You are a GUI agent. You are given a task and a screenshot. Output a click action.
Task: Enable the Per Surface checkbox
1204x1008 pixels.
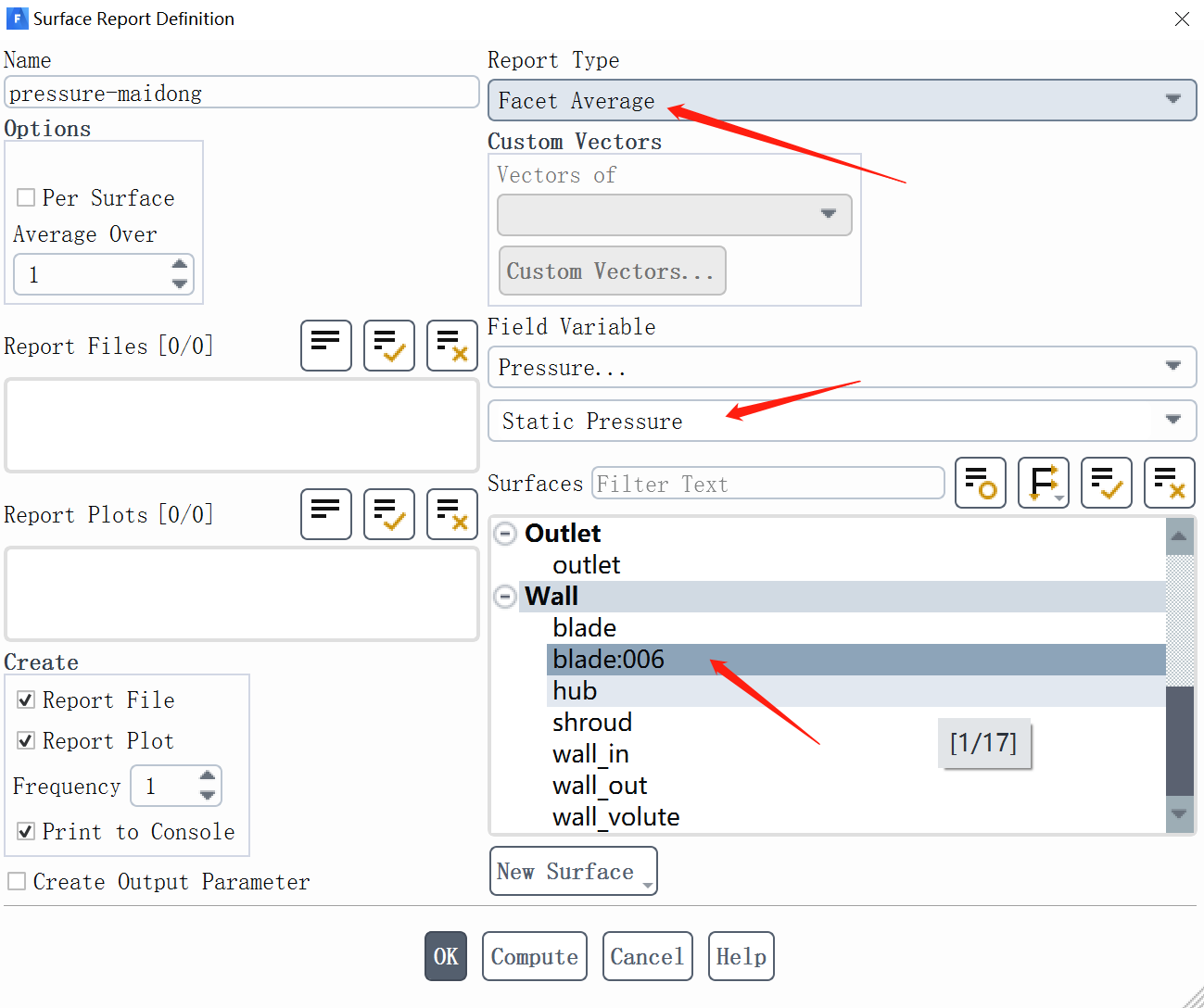coord(27,197)
